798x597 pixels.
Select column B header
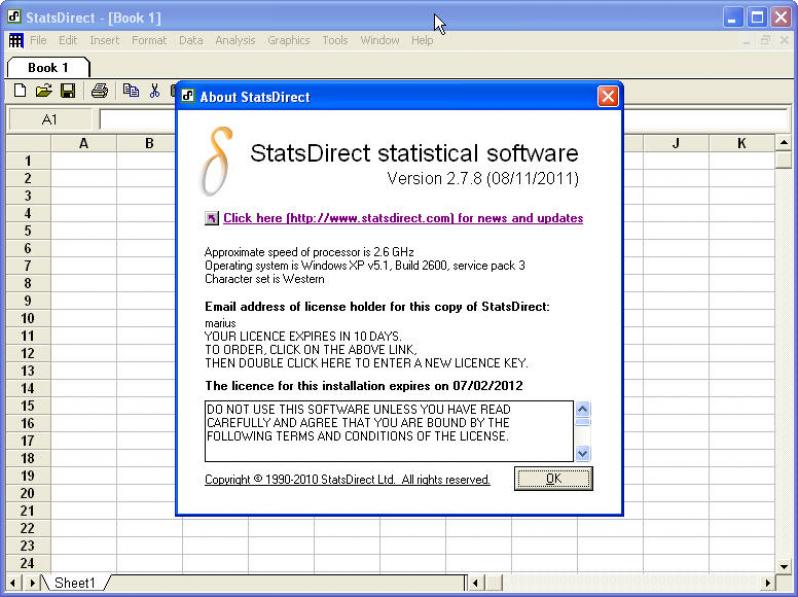pos(149,144)
